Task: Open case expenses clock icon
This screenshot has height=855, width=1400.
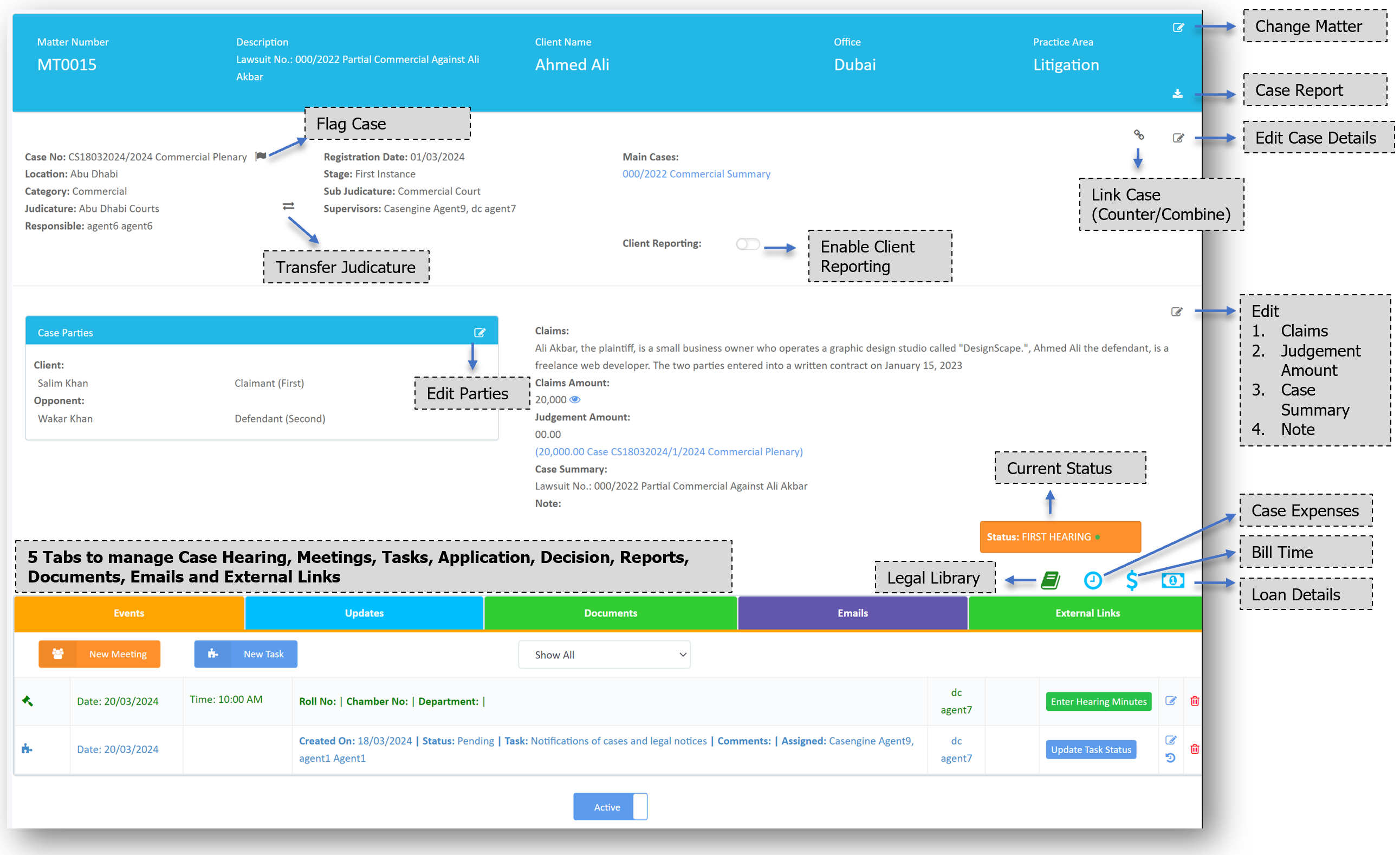Action: tap(1092, 580)
